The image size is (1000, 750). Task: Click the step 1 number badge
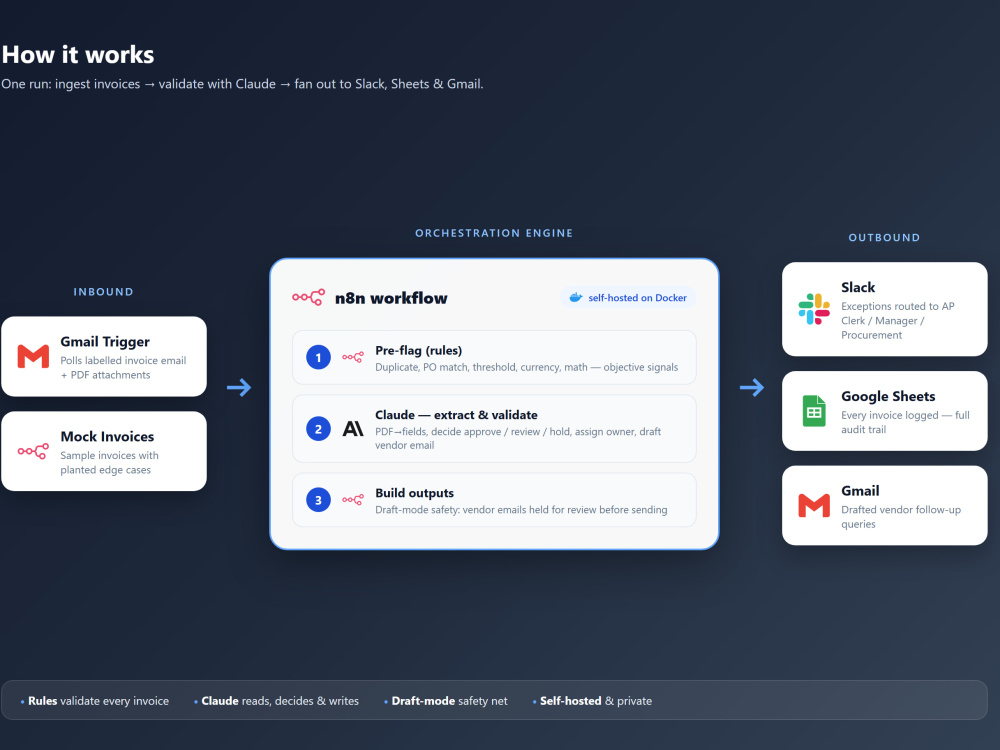[x=318, y=357]
